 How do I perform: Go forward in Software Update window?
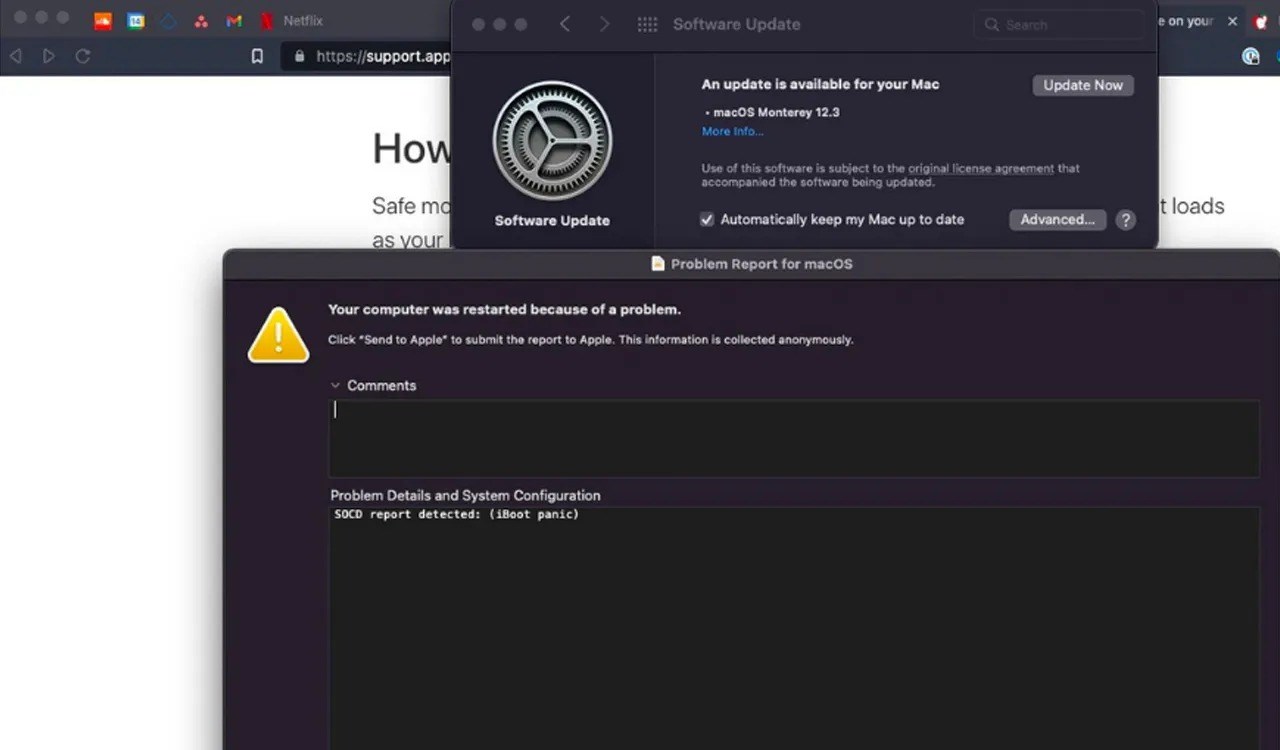[x=604, y=24]
